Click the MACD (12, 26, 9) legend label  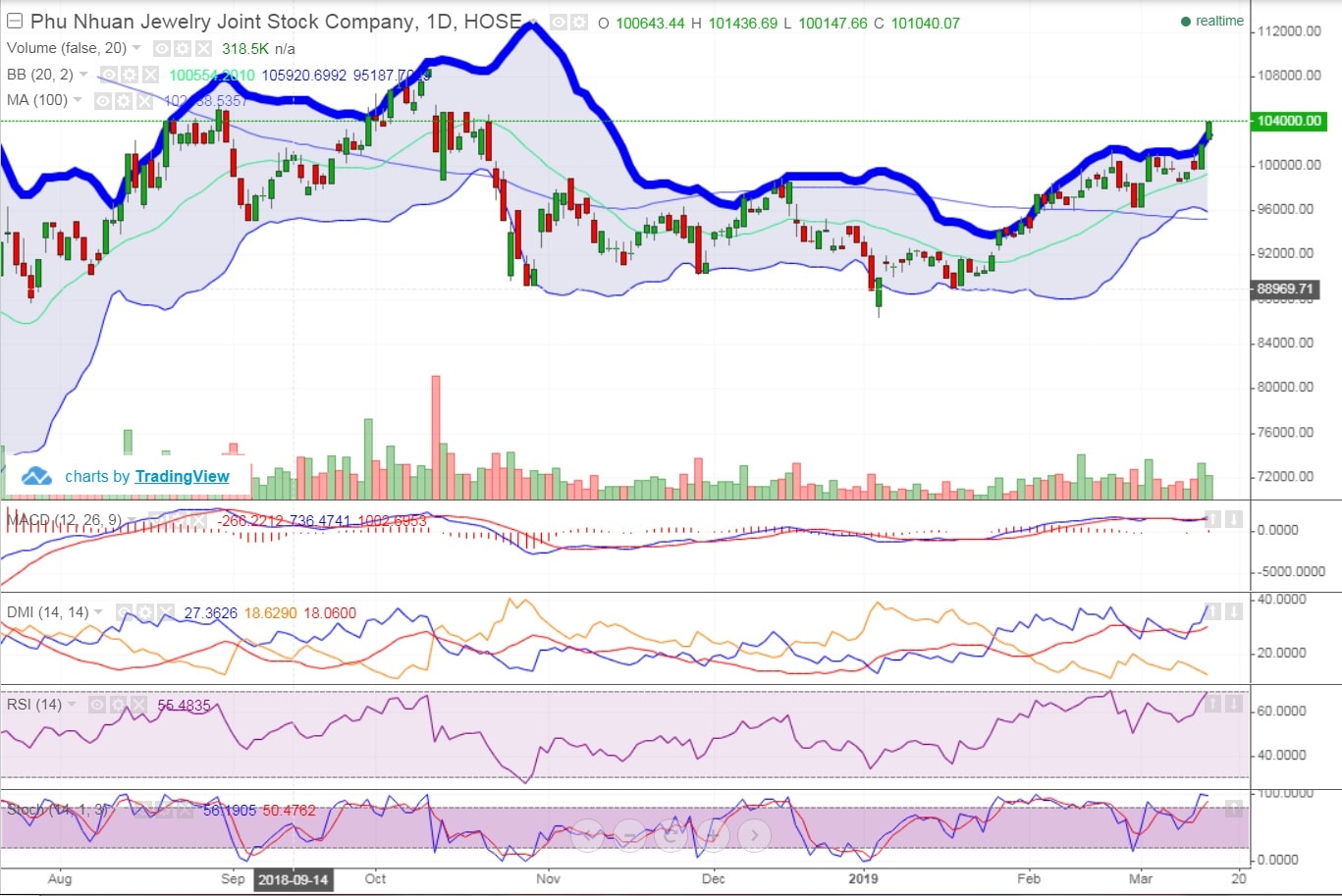point(64,520)
